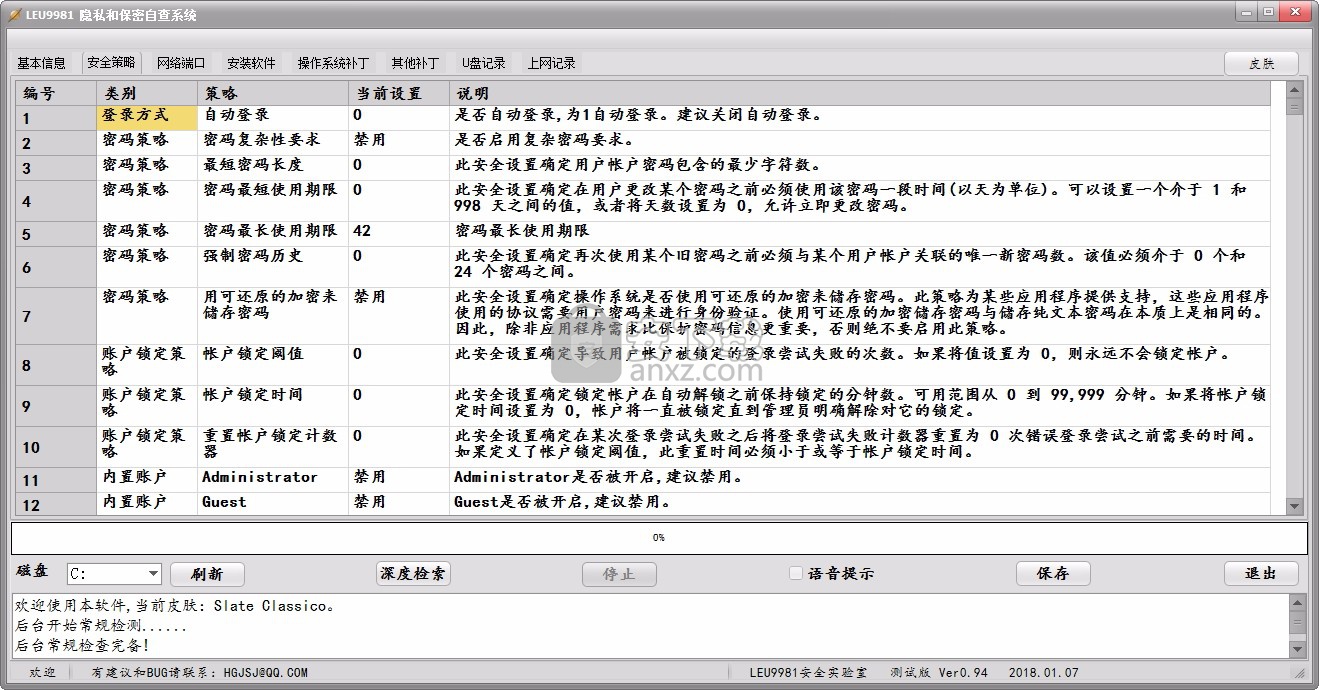
Task: Select the 强制密码历史 cell
Action: tap(273, 267)
